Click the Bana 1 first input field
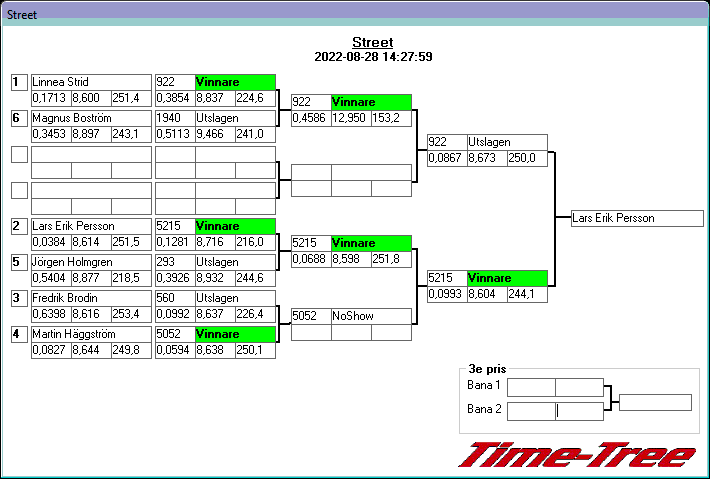Viewport: 710px width, 479px height. 531,388
